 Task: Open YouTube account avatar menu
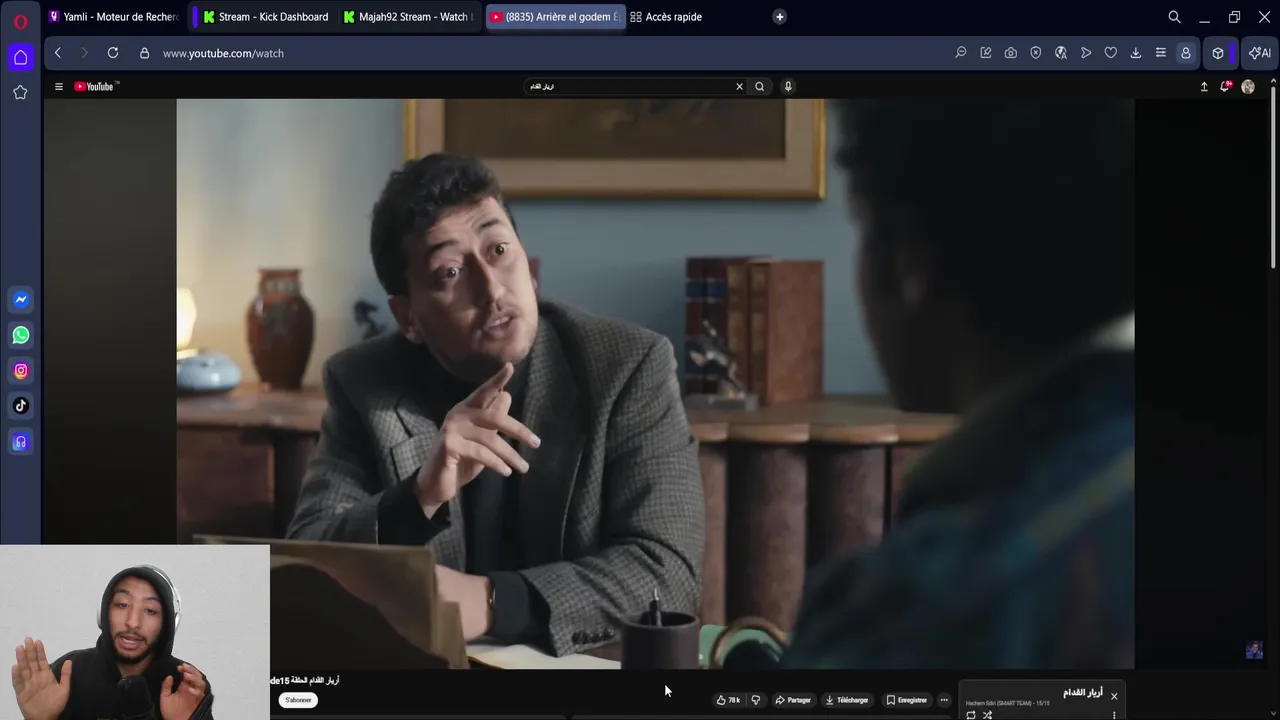click(x=1248, y=87)
